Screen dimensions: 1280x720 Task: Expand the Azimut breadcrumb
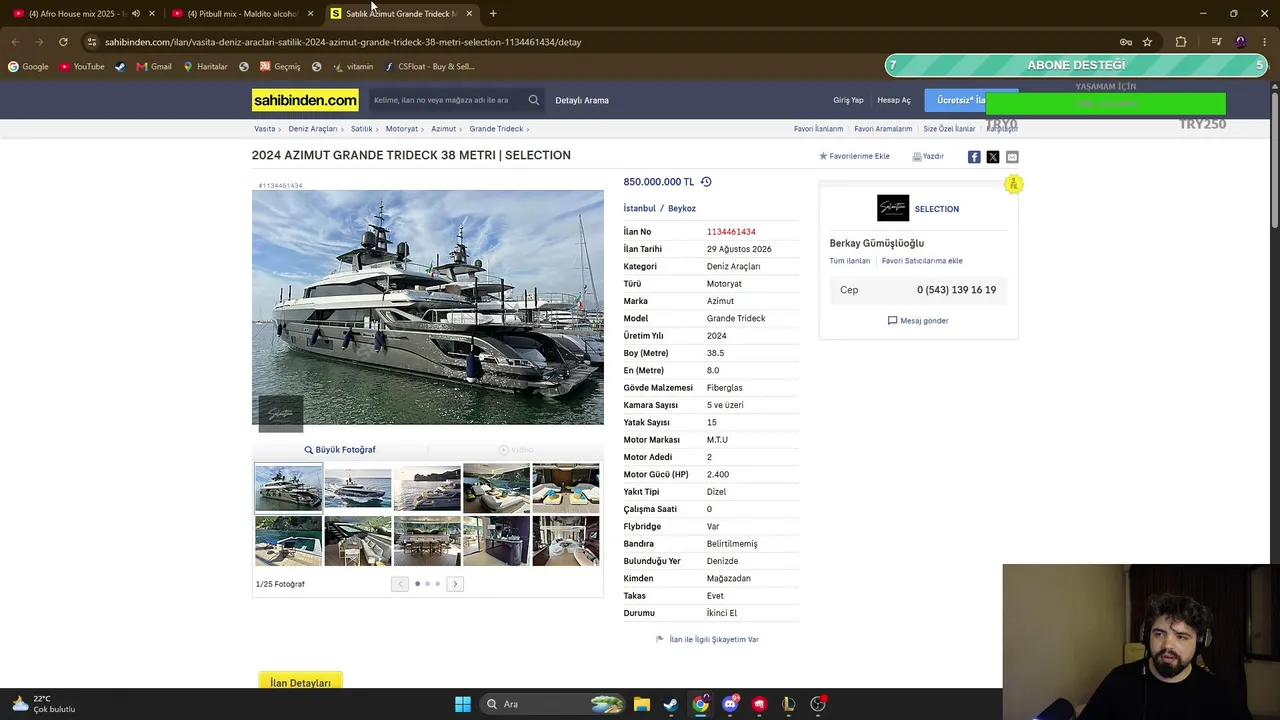[462, 129]
